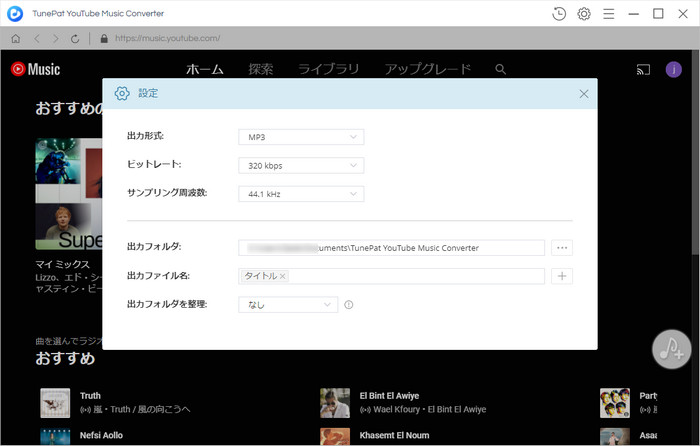The image size is (700, 446).
Task: Click the Khasemt El Noum album thumbnail
Action: tap(335, 437)
